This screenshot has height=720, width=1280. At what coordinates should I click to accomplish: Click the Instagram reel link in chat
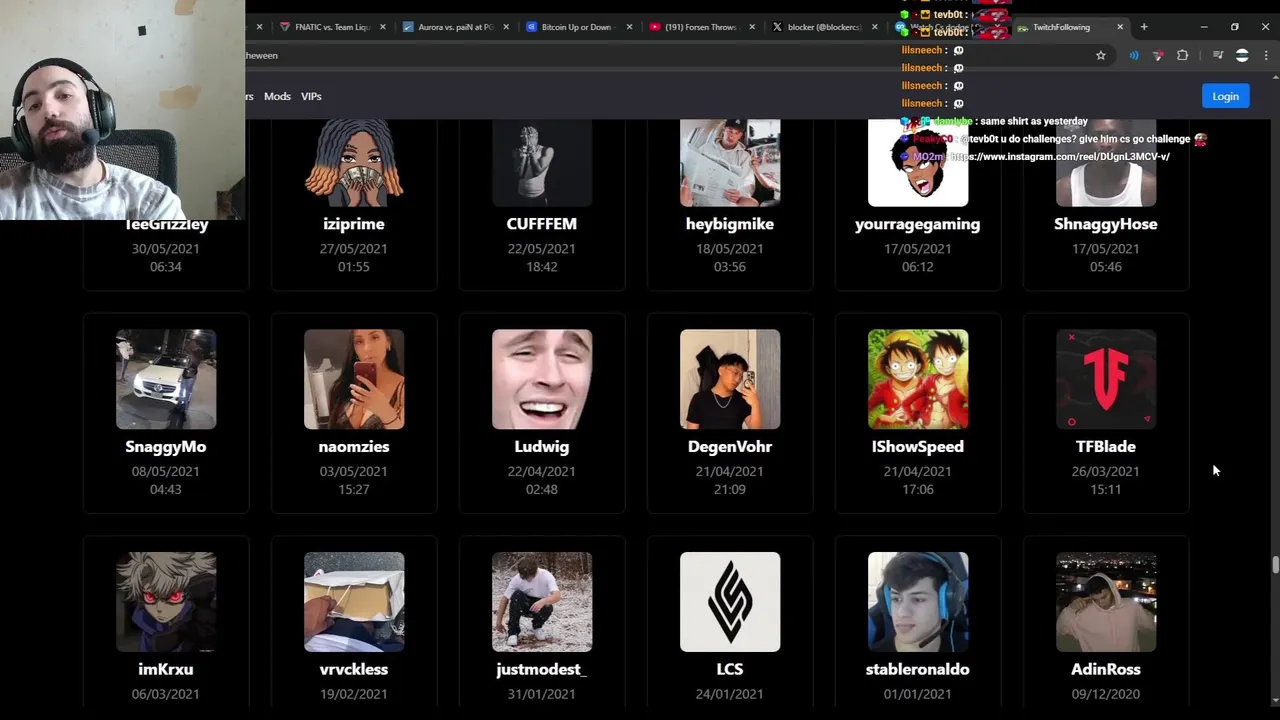tap(1059, 157)
